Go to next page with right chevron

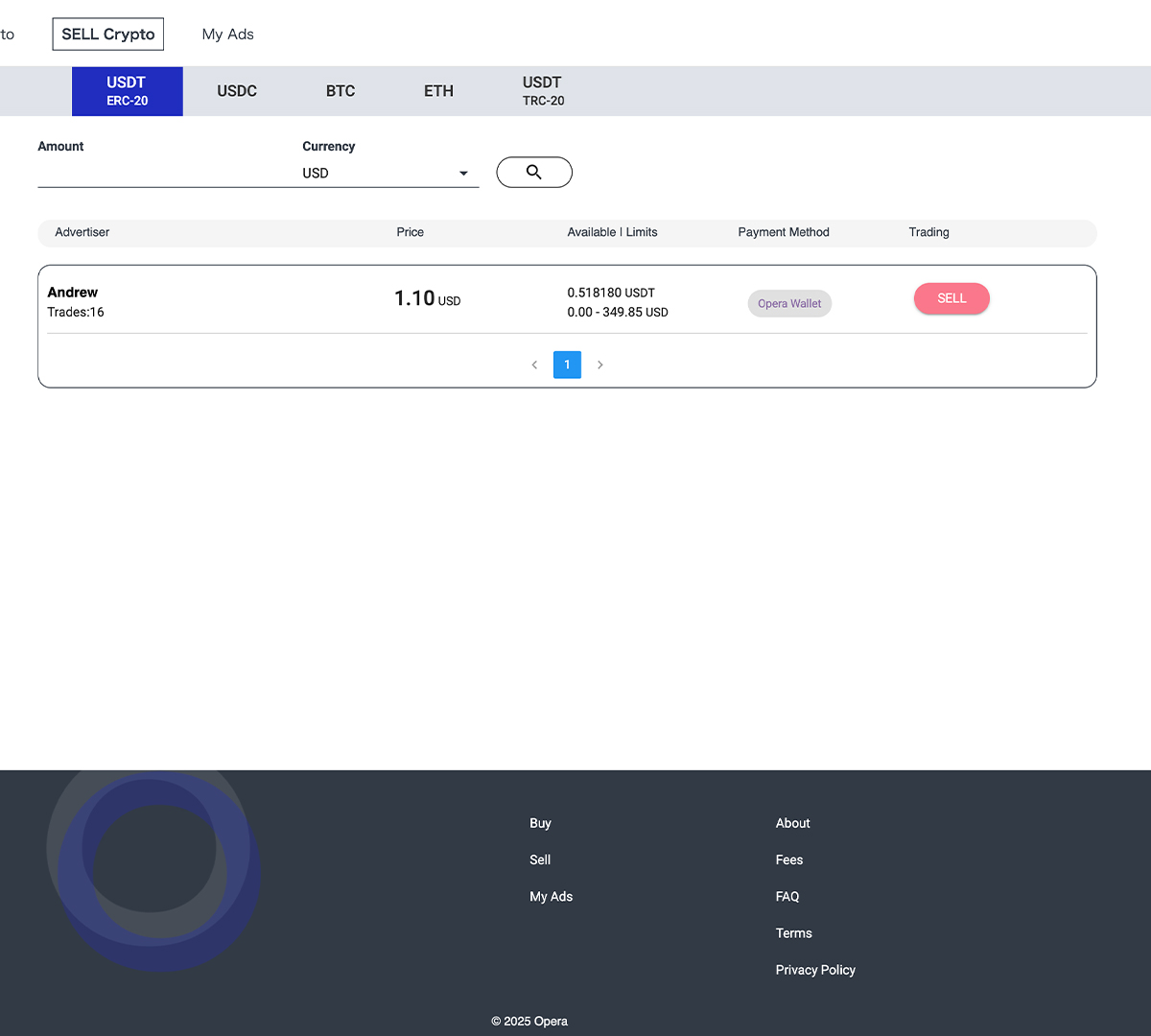click(600, 365)
